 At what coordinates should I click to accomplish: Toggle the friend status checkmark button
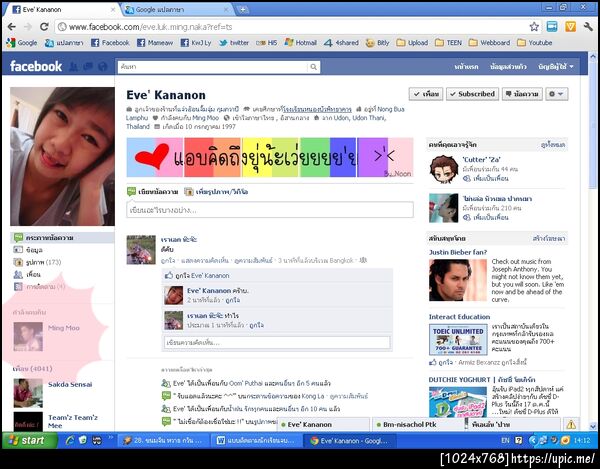426,94
